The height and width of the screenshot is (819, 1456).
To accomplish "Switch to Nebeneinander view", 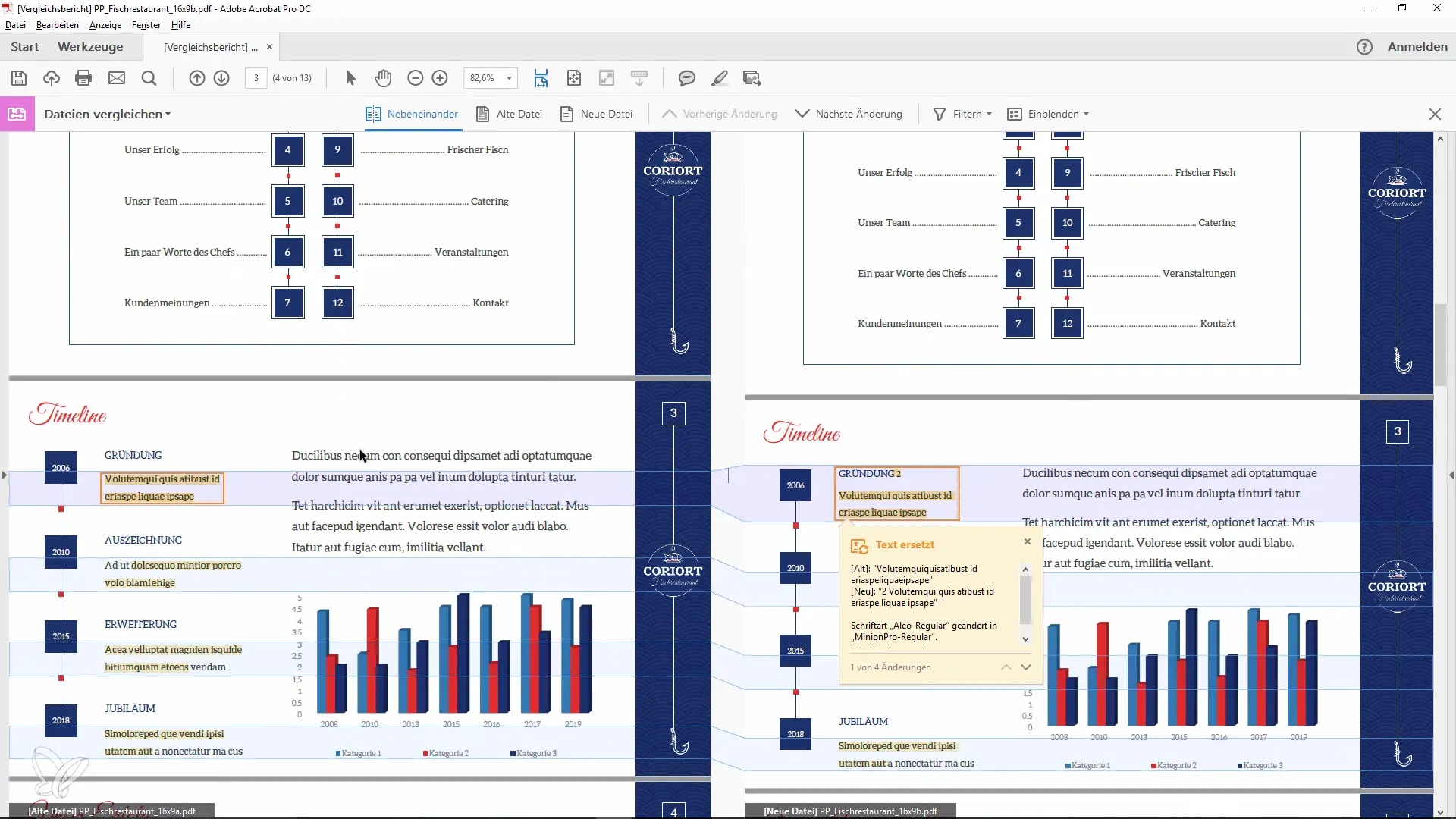I will (412, 115).
